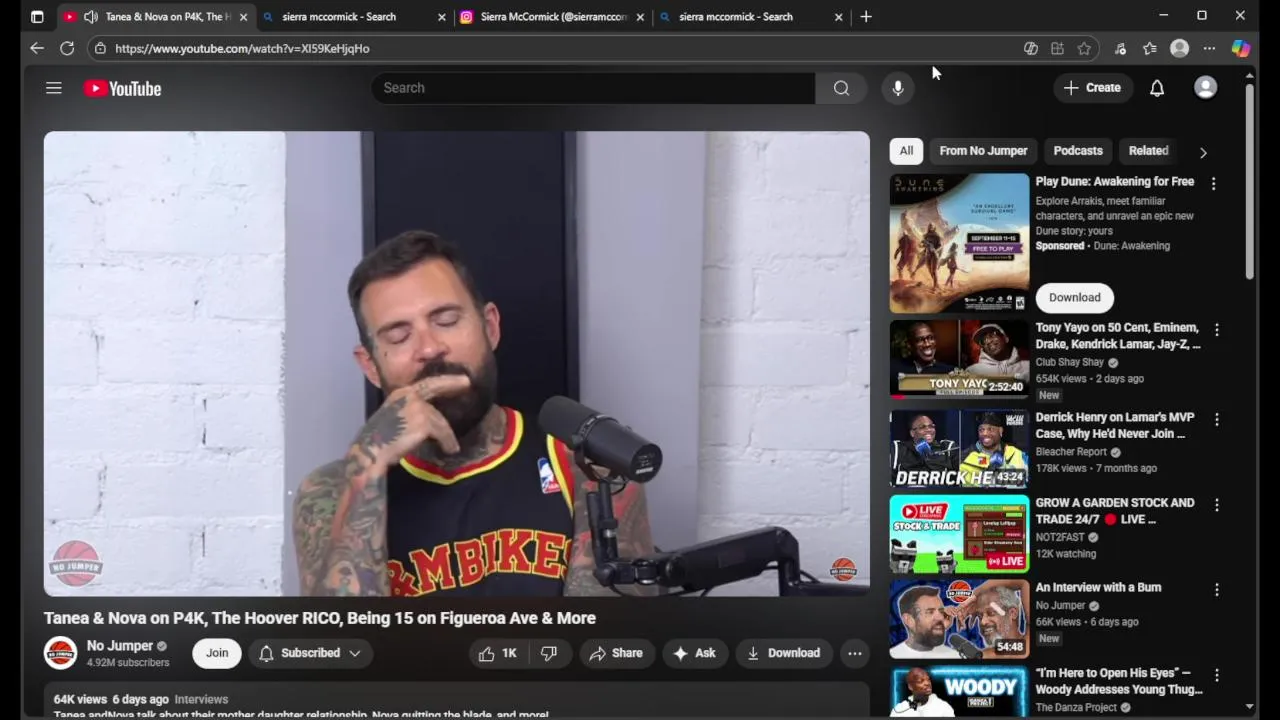Viewport: 1280px width, 720px height.
Task: Click the browser address bar URL
Action: tap(242, 48)
